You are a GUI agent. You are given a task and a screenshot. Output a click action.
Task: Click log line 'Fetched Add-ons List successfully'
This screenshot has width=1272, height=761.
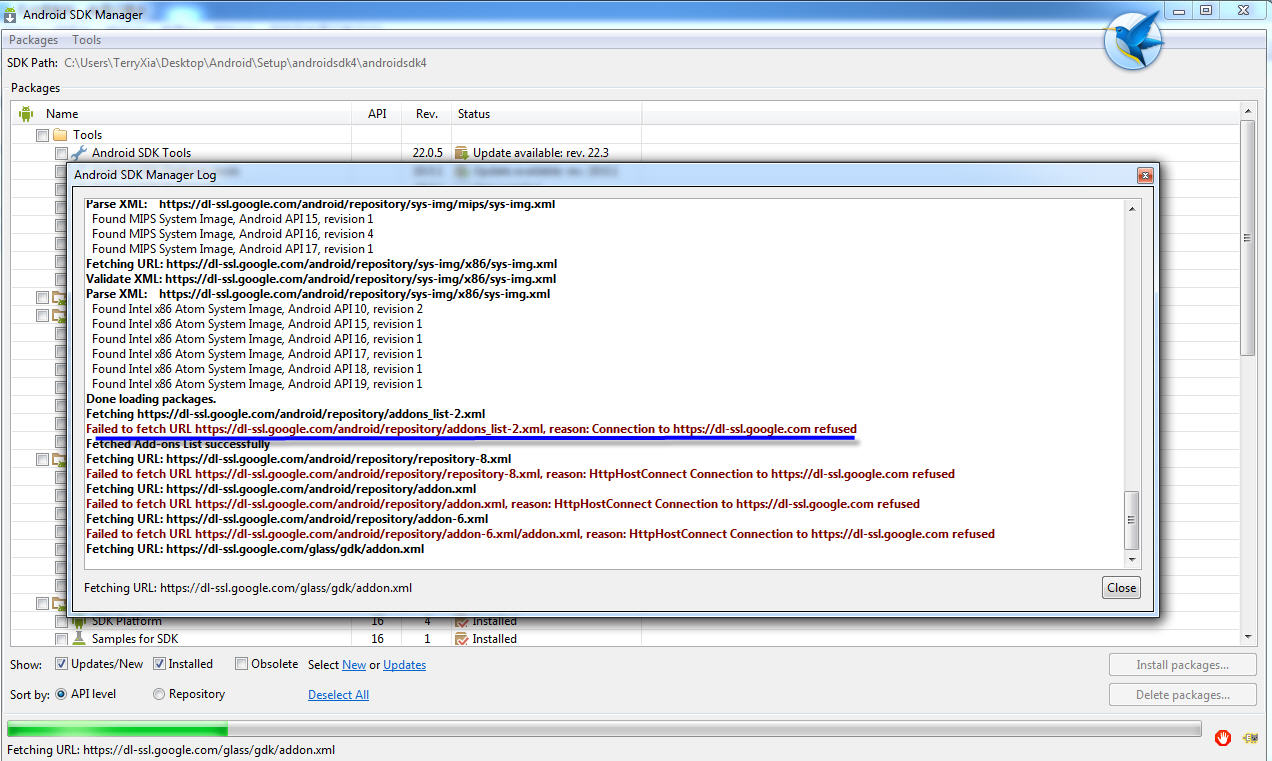click(x=178, y=444)
